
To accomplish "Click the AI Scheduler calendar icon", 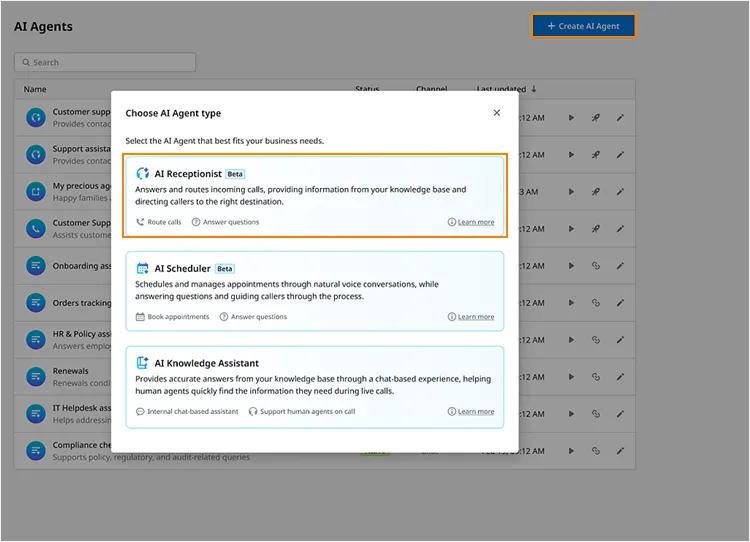I will (x=143, y=268).
